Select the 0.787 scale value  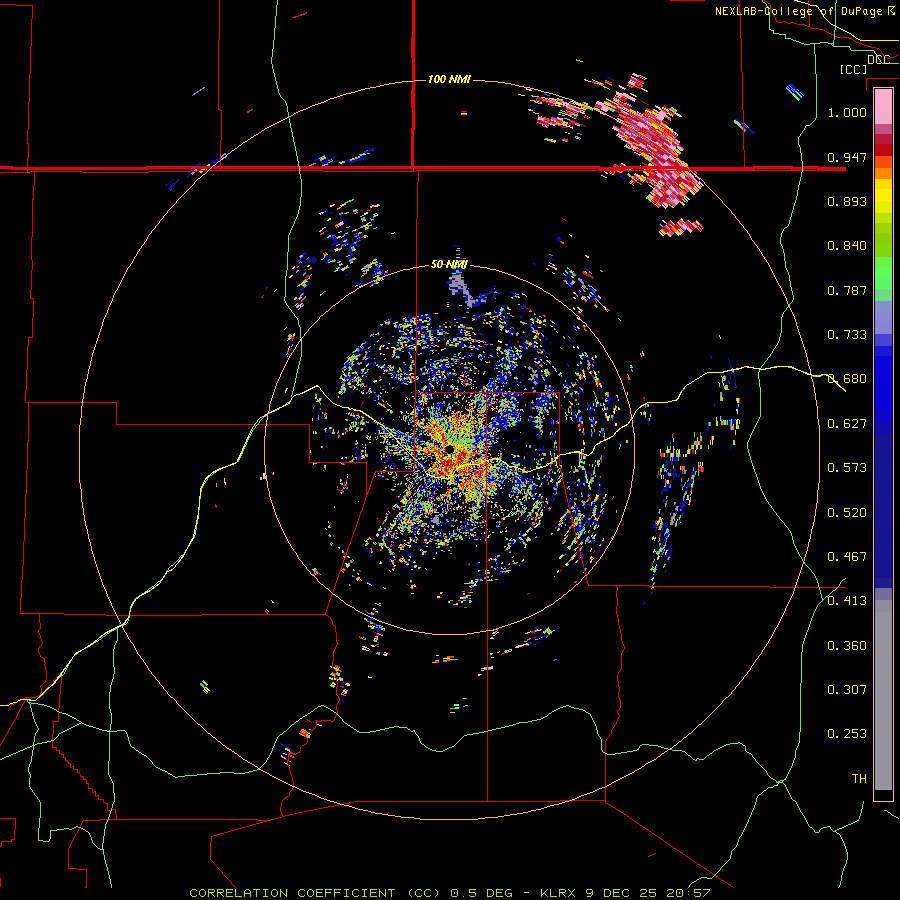tap(847, 290)
